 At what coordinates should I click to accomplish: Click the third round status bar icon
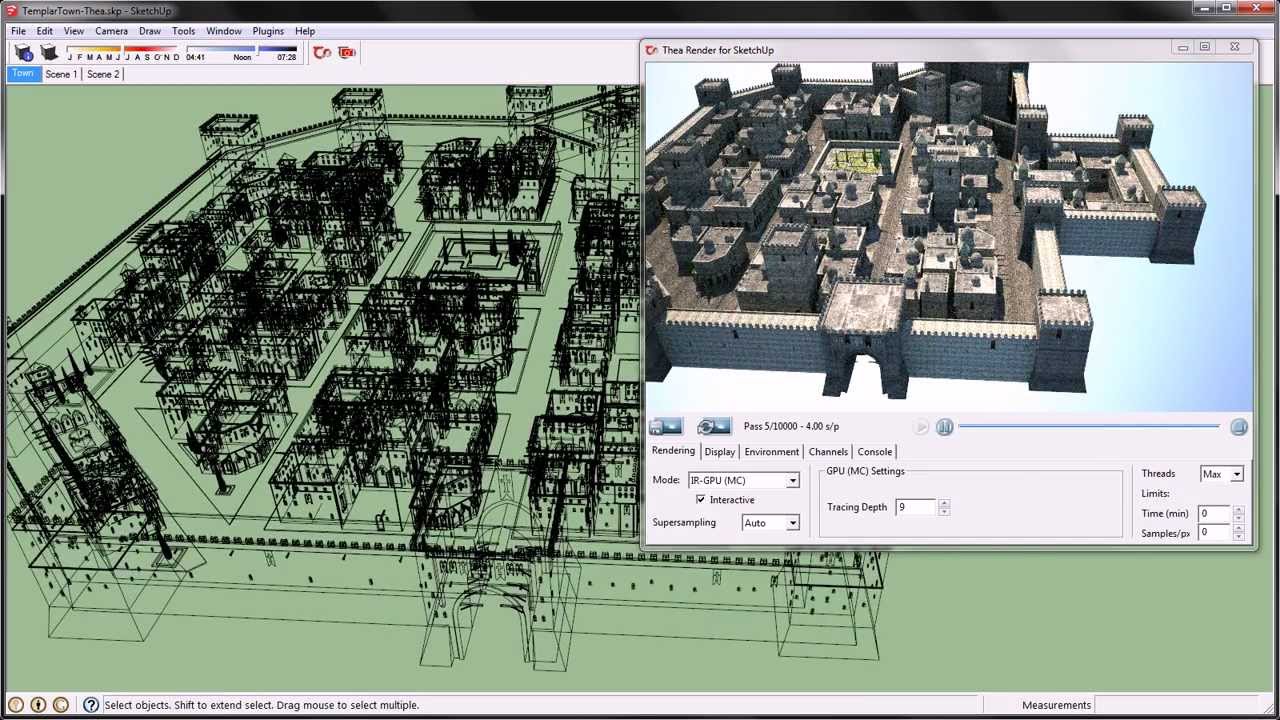(x=60, y=705)
